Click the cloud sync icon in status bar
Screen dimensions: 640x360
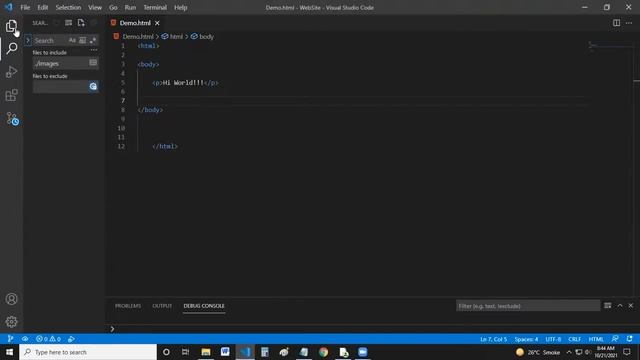(x=25, y=339)
